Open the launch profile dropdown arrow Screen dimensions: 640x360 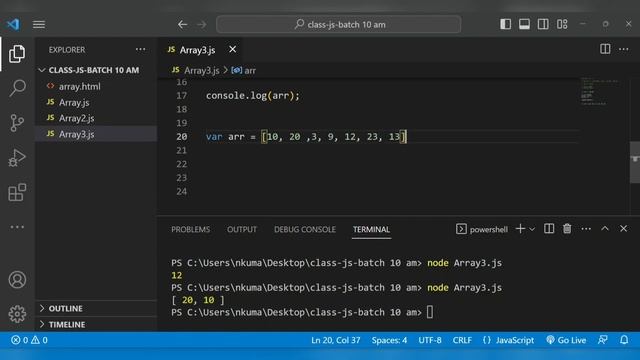[x=532, y=229]
